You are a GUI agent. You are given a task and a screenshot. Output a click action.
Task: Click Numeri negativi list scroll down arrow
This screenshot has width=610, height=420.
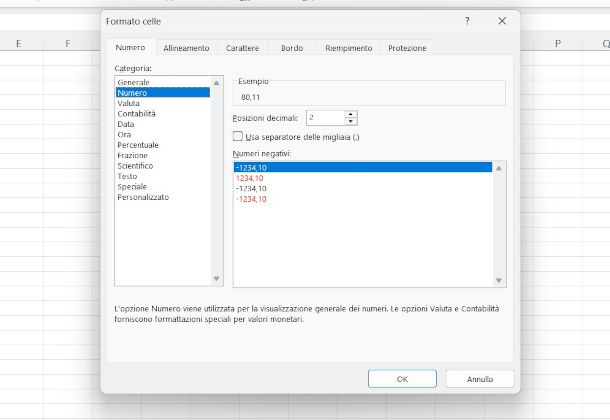(x=499, y=280)
